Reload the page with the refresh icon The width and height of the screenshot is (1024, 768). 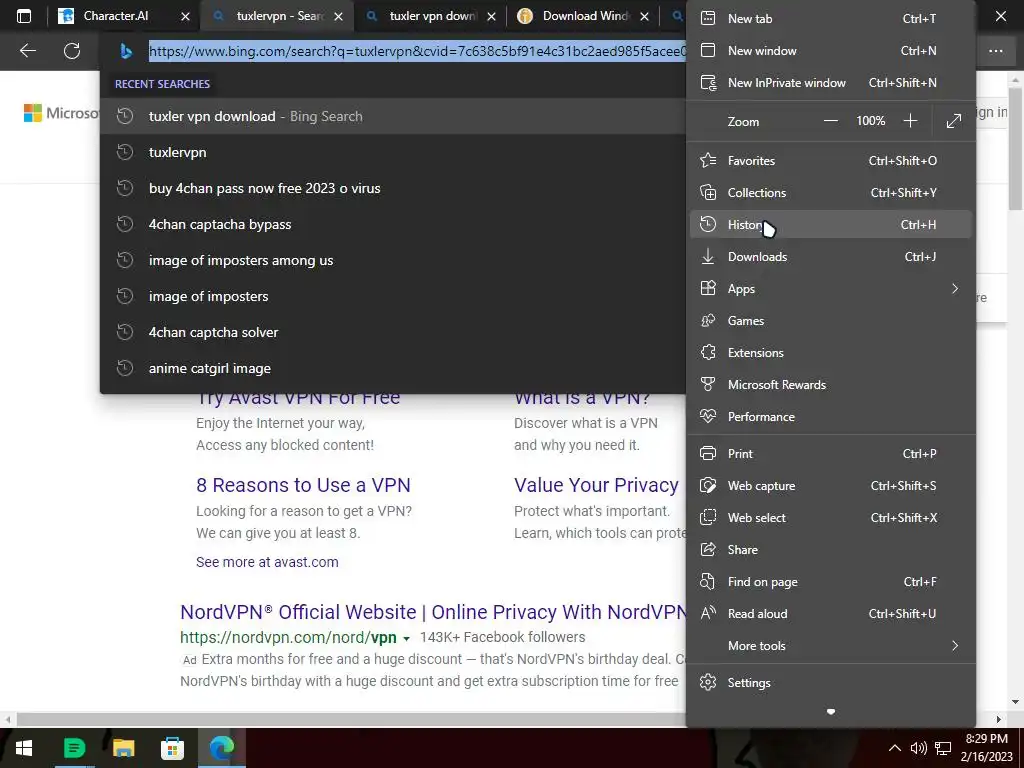(72, 50)
